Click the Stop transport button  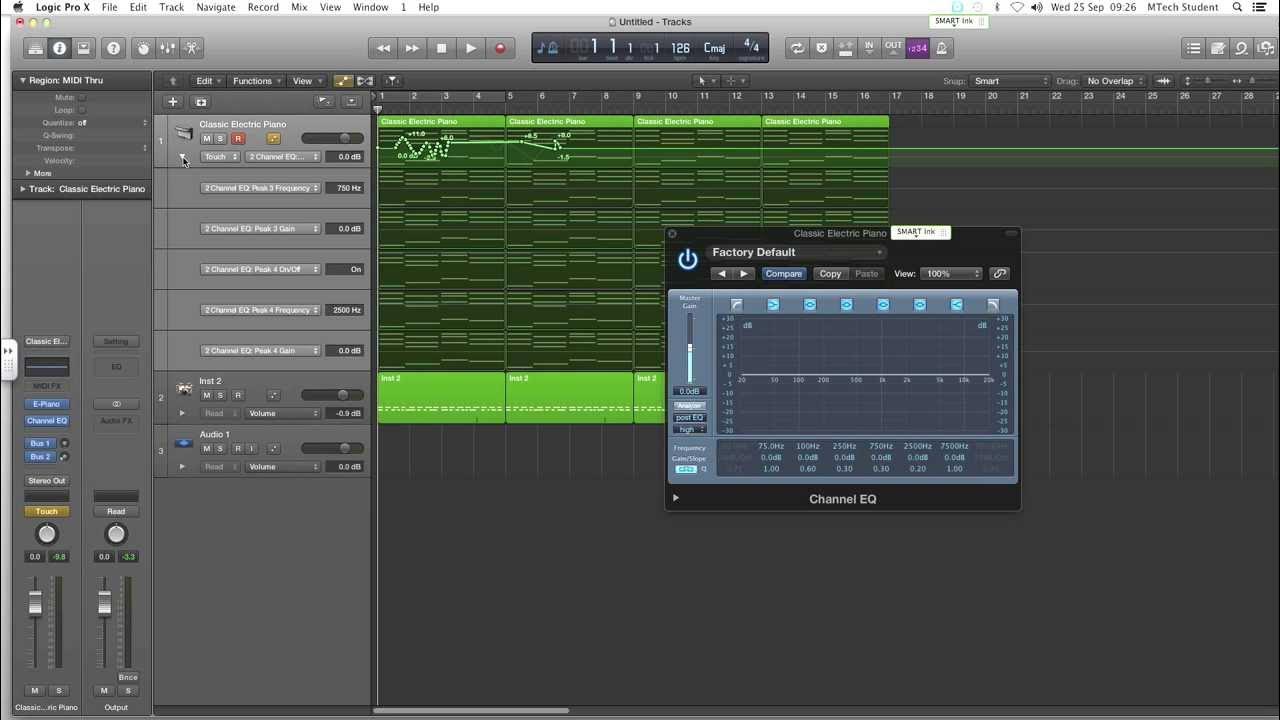pos(441,48)
